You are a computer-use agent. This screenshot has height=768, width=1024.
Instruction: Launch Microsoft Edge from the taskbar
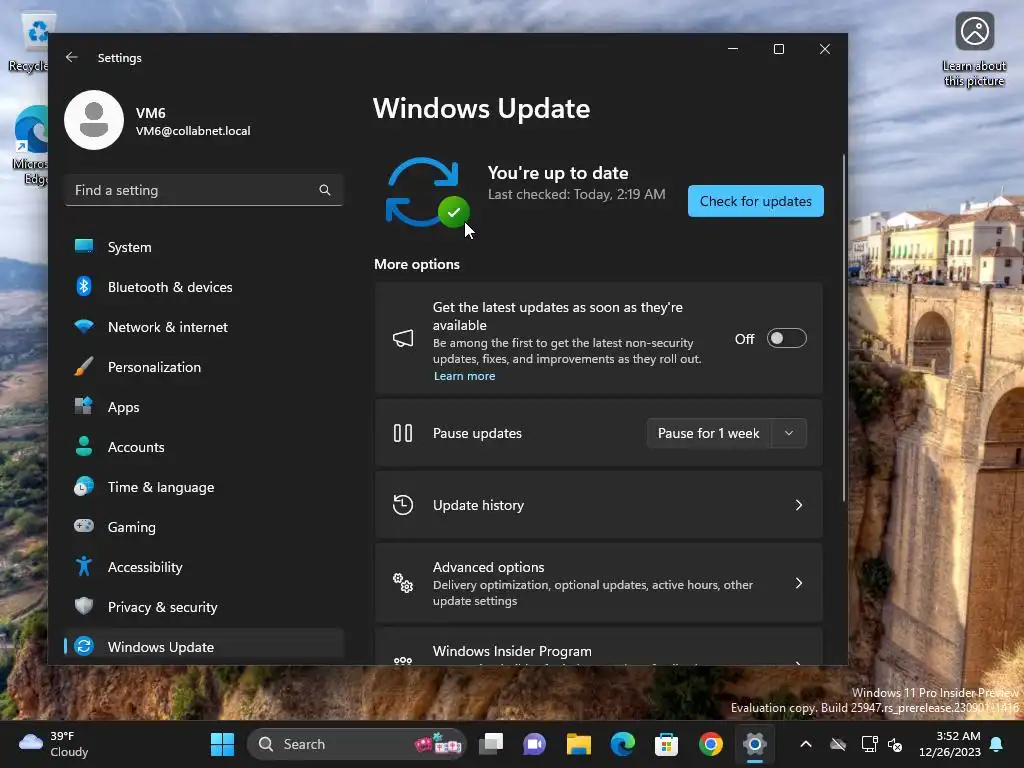pyautogui.click(x=622, y=744)
